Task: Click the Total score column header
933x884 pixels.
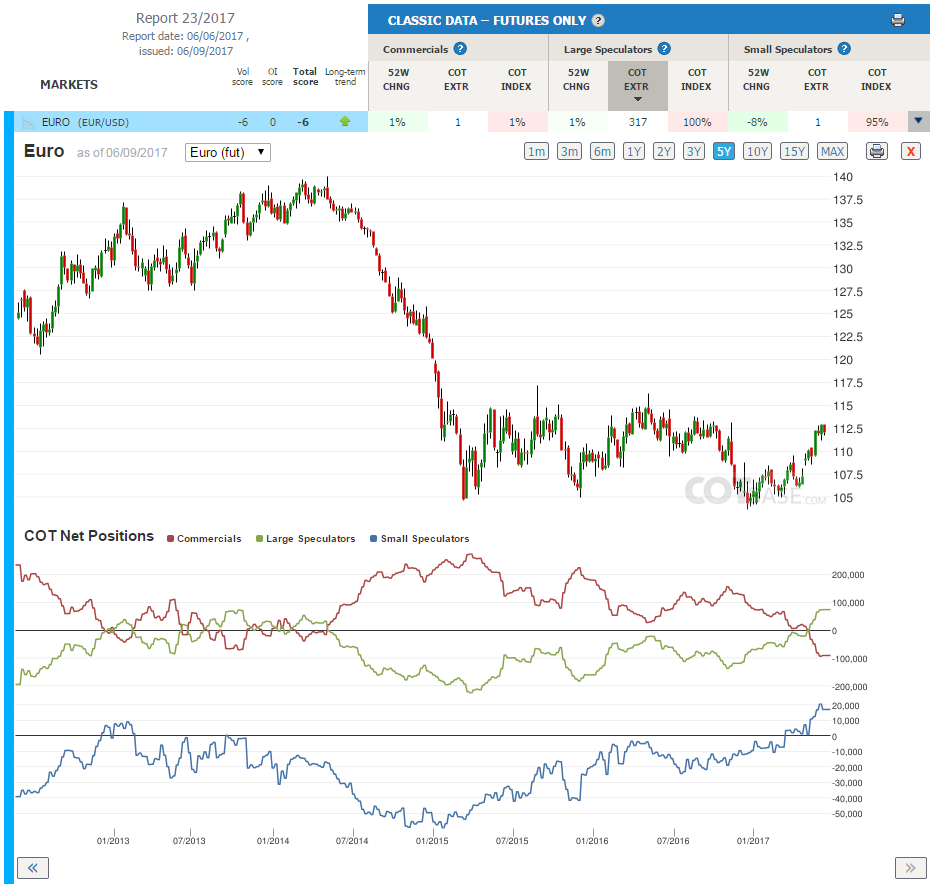Action: 305,77
